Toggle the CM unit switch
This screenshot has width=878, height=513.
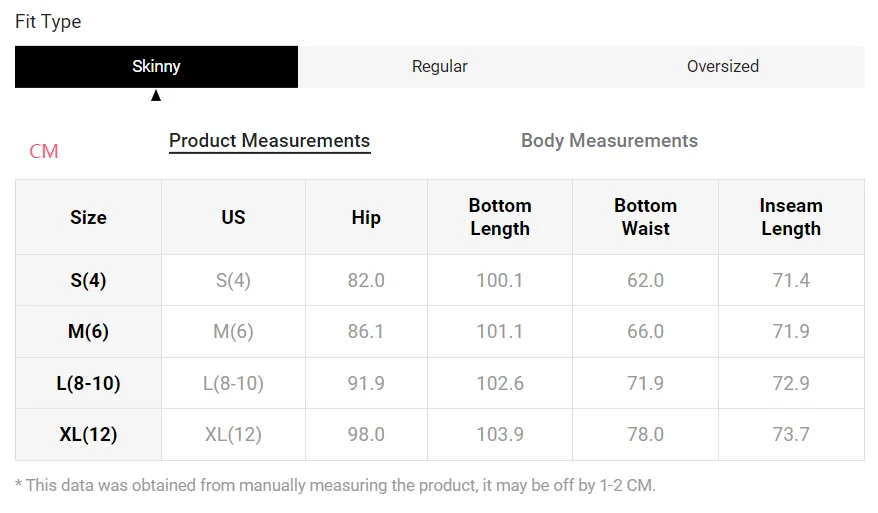click(44, 151)
